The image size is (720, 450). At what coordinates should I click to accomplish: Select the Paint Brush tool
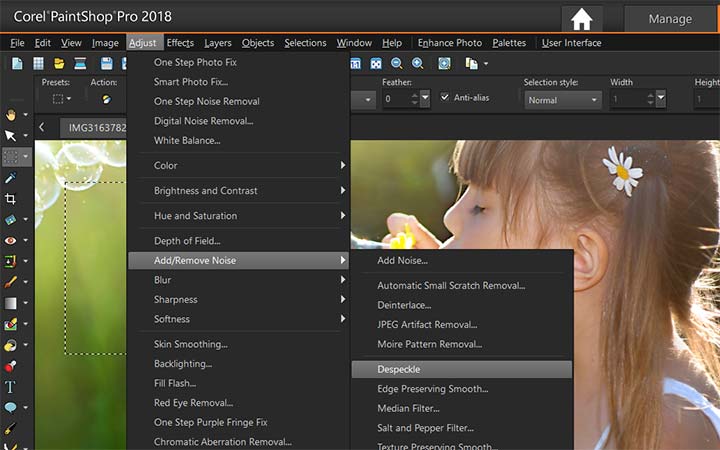pyautogui.click(x=11, y=282)
